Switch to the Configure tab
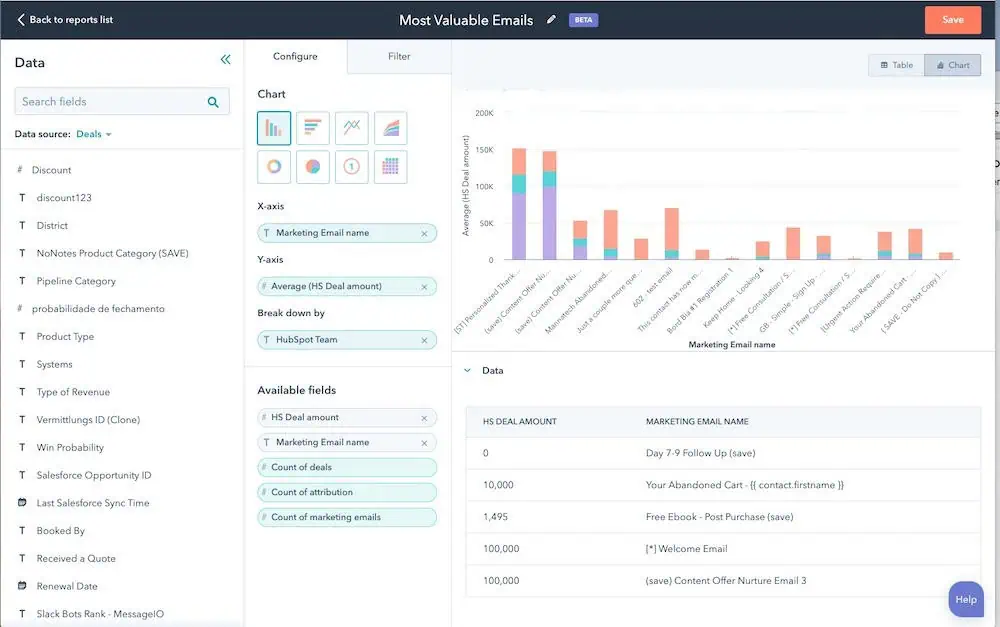1000x627 pixels. (x=295, y=56)
